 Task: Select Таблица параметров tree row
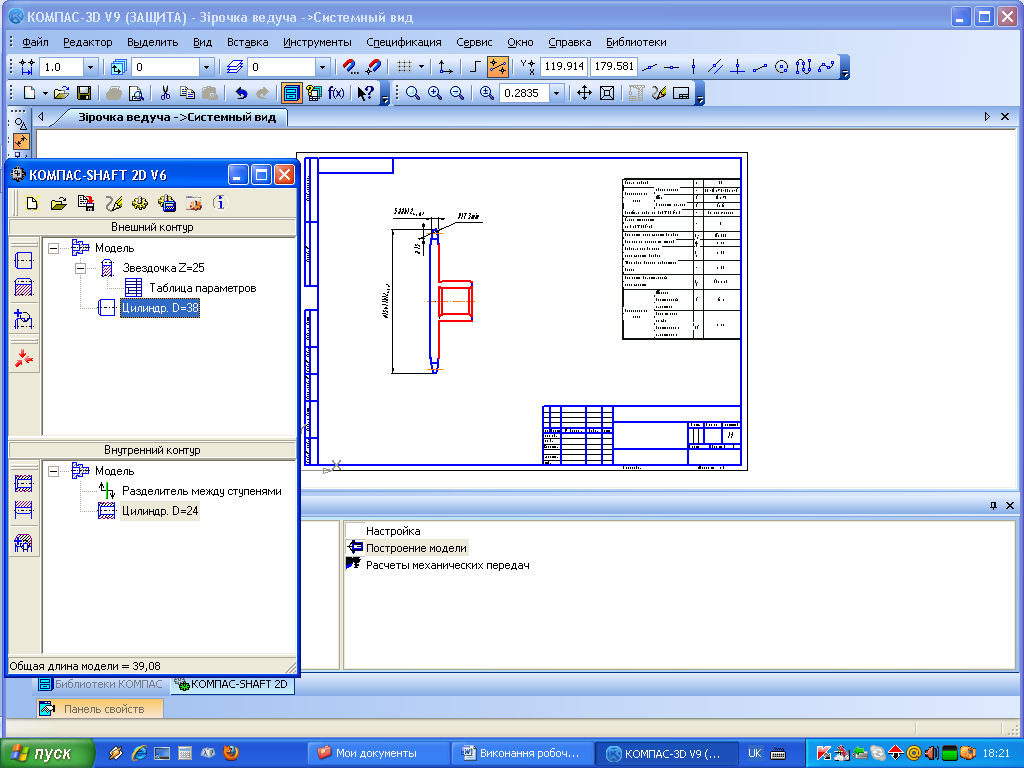190,288
